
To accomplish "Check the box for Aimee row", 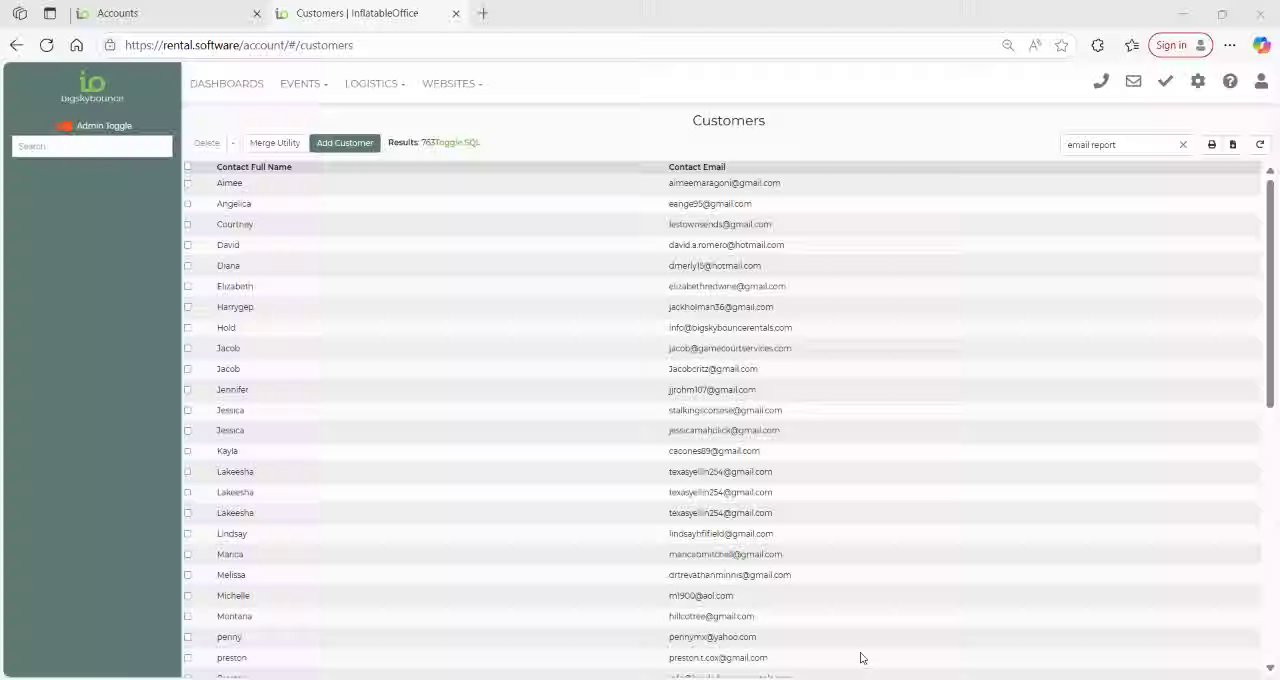I will [187, 183].
